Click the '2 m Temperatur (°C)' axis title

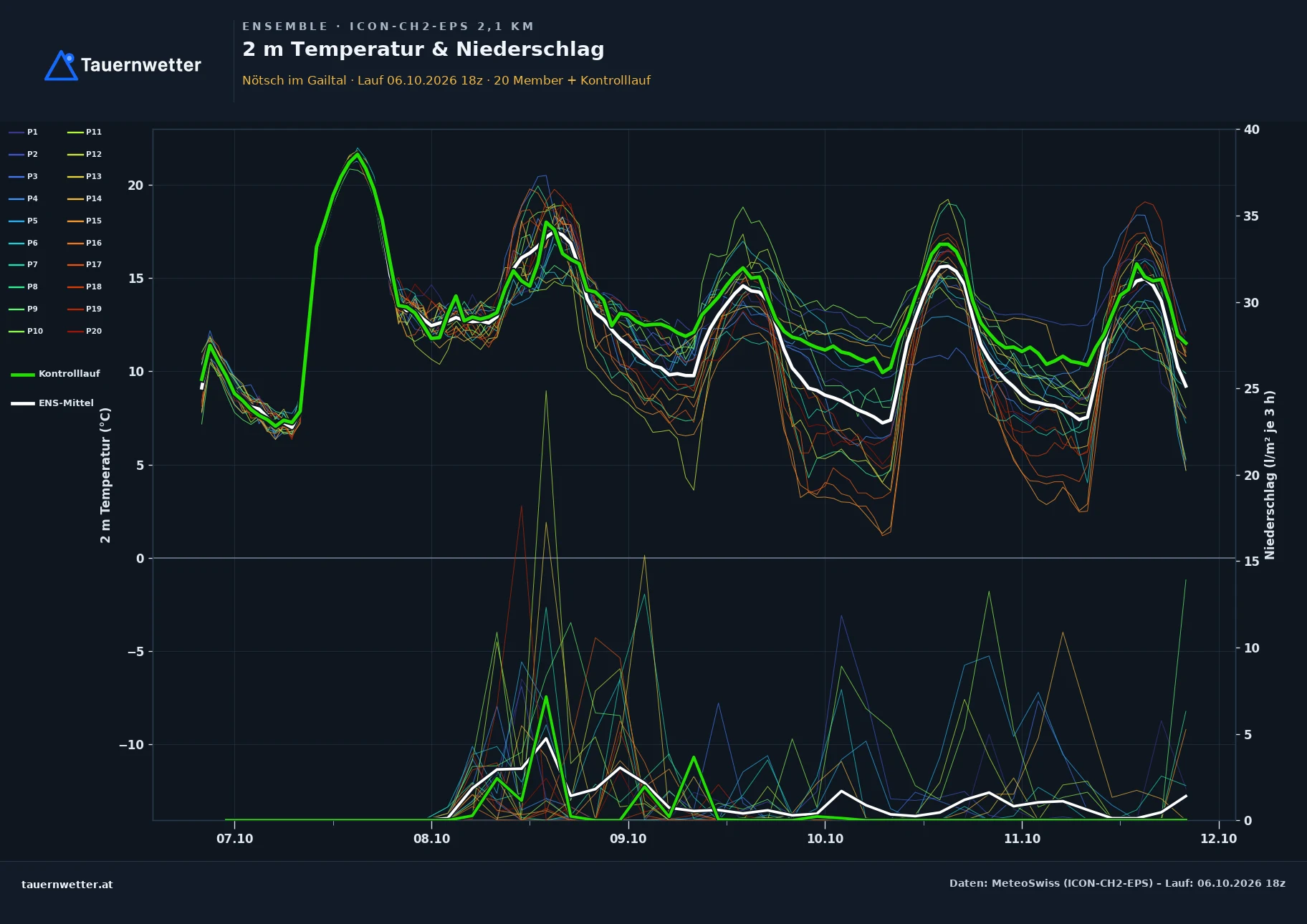coord(105,475)
